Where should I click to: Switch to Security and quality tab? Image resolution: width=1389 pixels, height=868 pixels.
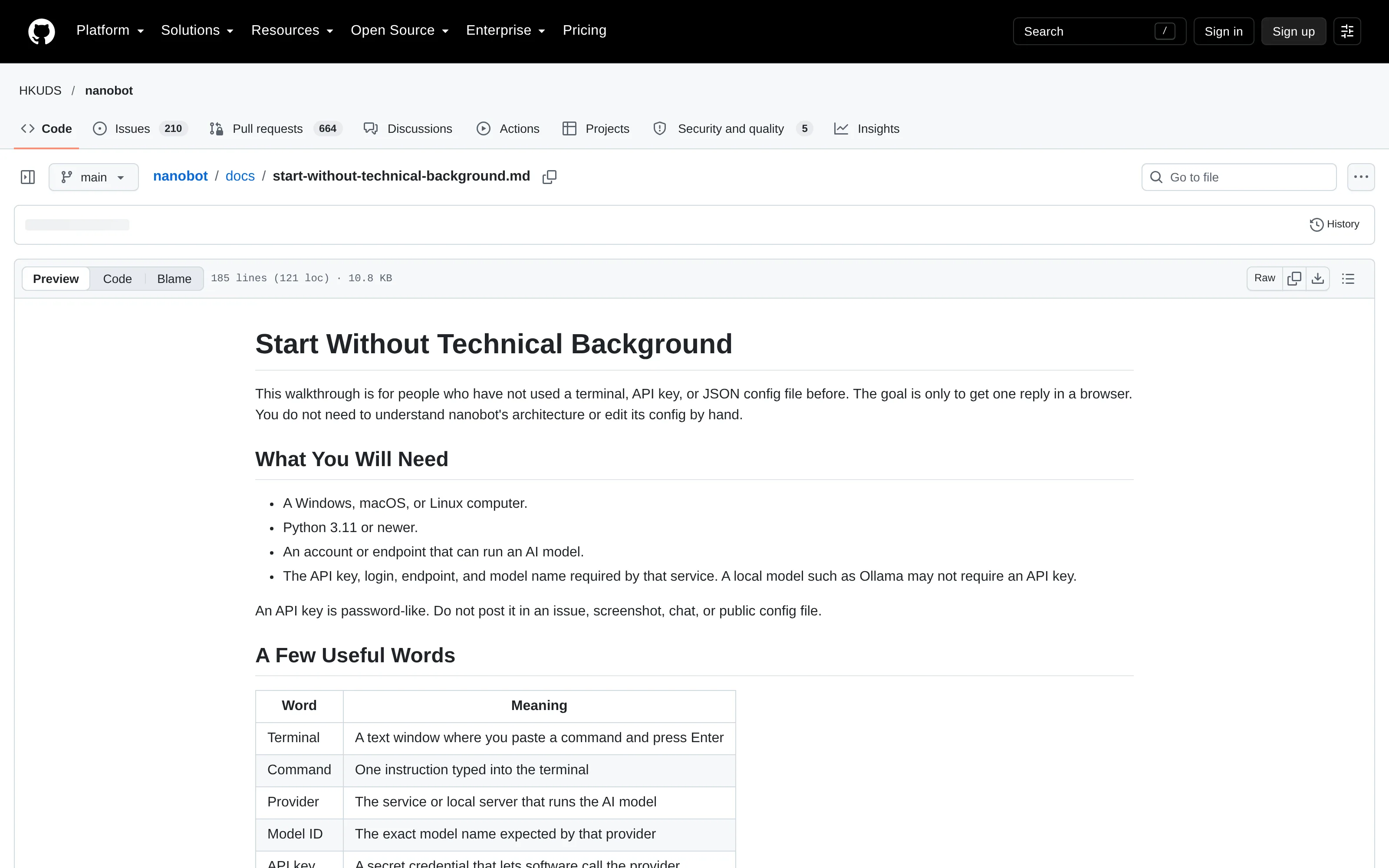point(733,128)
